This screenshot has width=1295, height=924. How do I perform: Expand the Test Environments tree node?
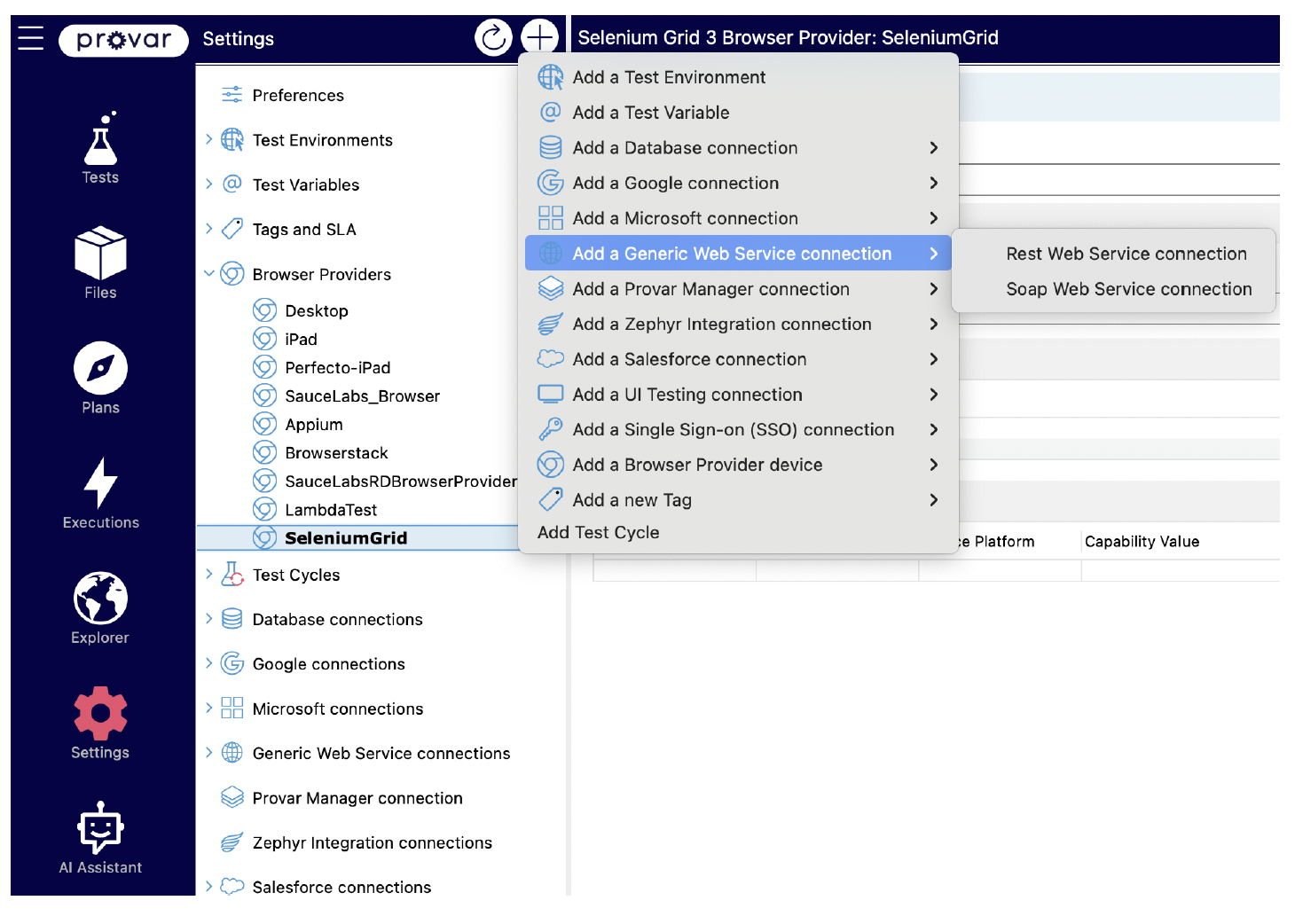click(x=209, y=139)
